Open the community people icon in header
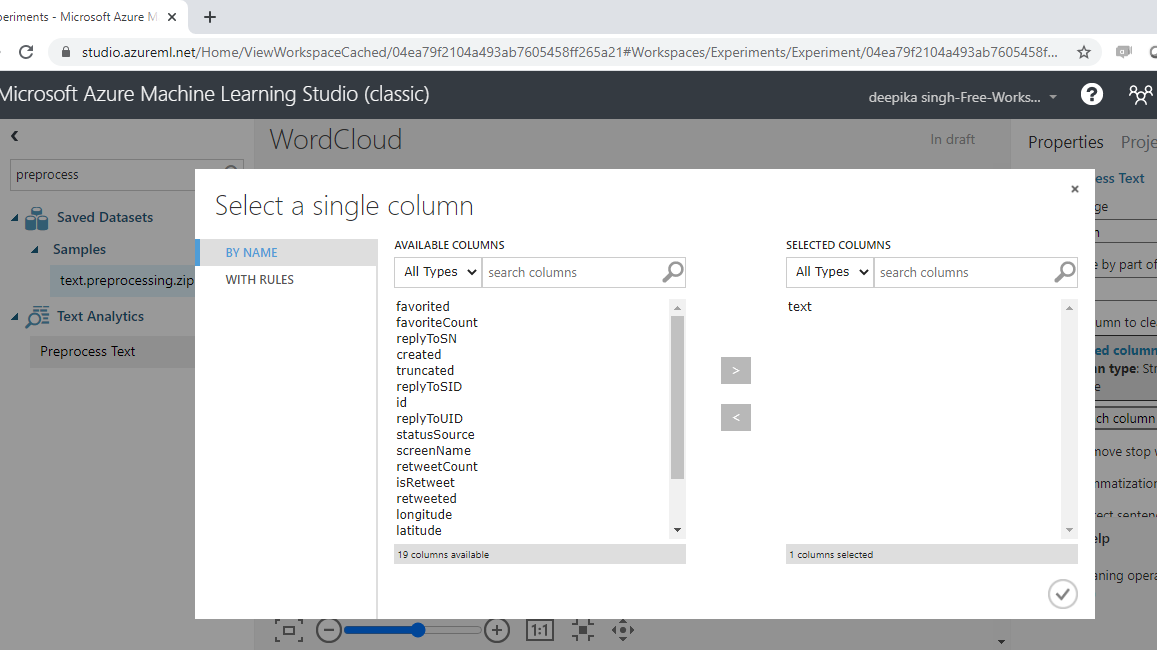 (x=1140, y=94)
